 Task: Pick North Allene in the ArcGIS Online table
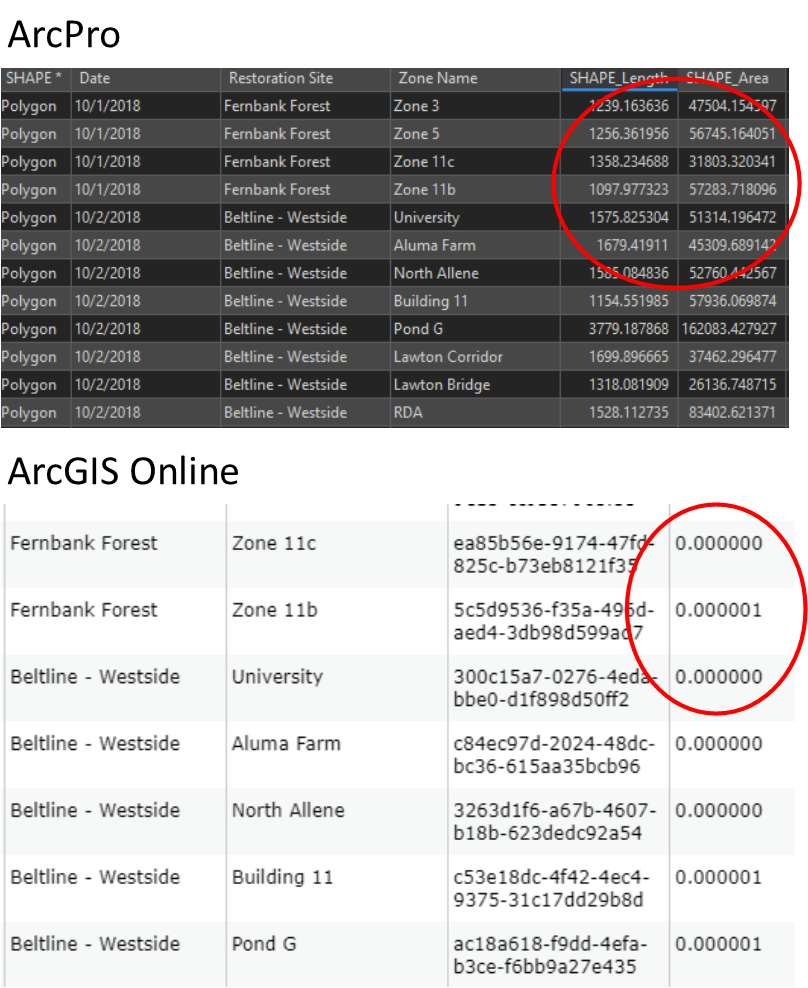tap(288, 810)
